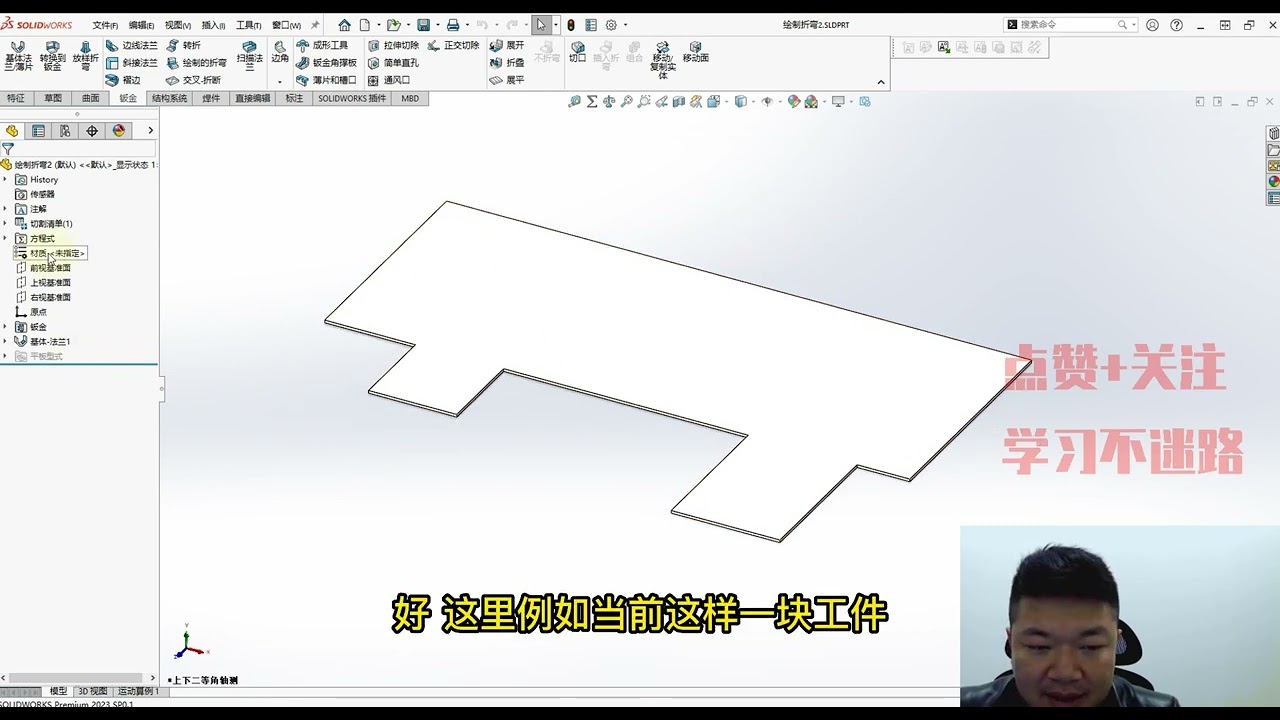Open the Window (窗口) menu

(x=286, y=25)
